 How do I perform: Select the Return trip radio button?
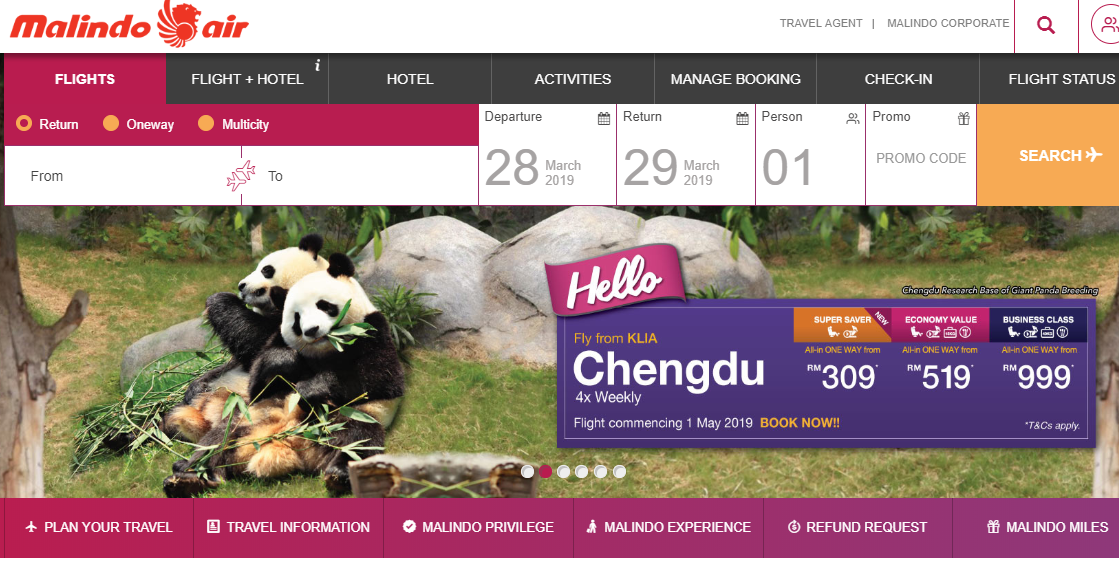point(24,123)
